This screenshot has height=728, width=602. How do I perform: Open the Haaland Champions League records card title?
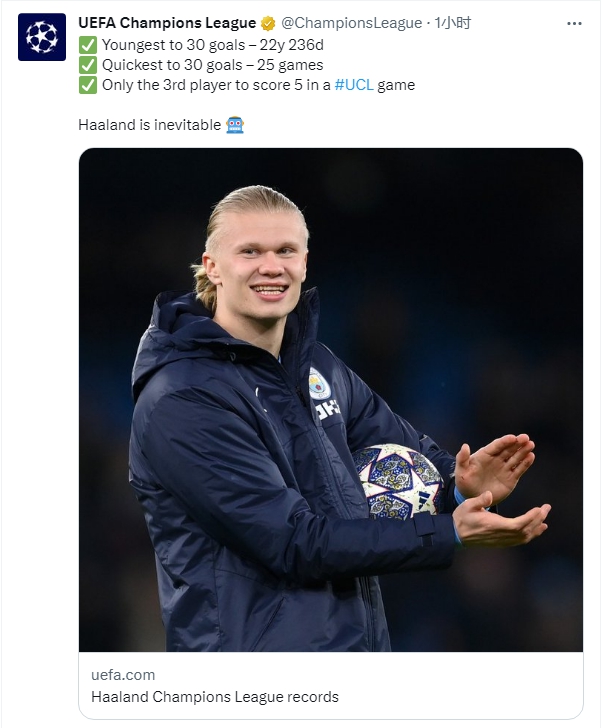[214, 697]
